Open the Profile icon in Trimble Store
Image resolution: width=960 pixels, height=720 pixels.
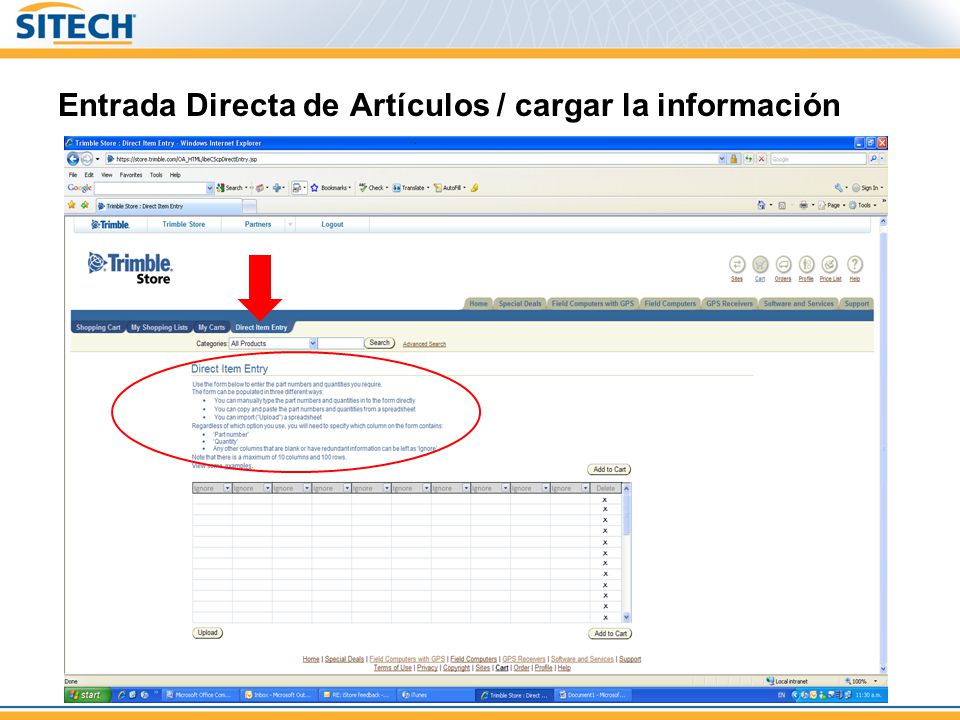pyautogui.click(x=806, y=264)
